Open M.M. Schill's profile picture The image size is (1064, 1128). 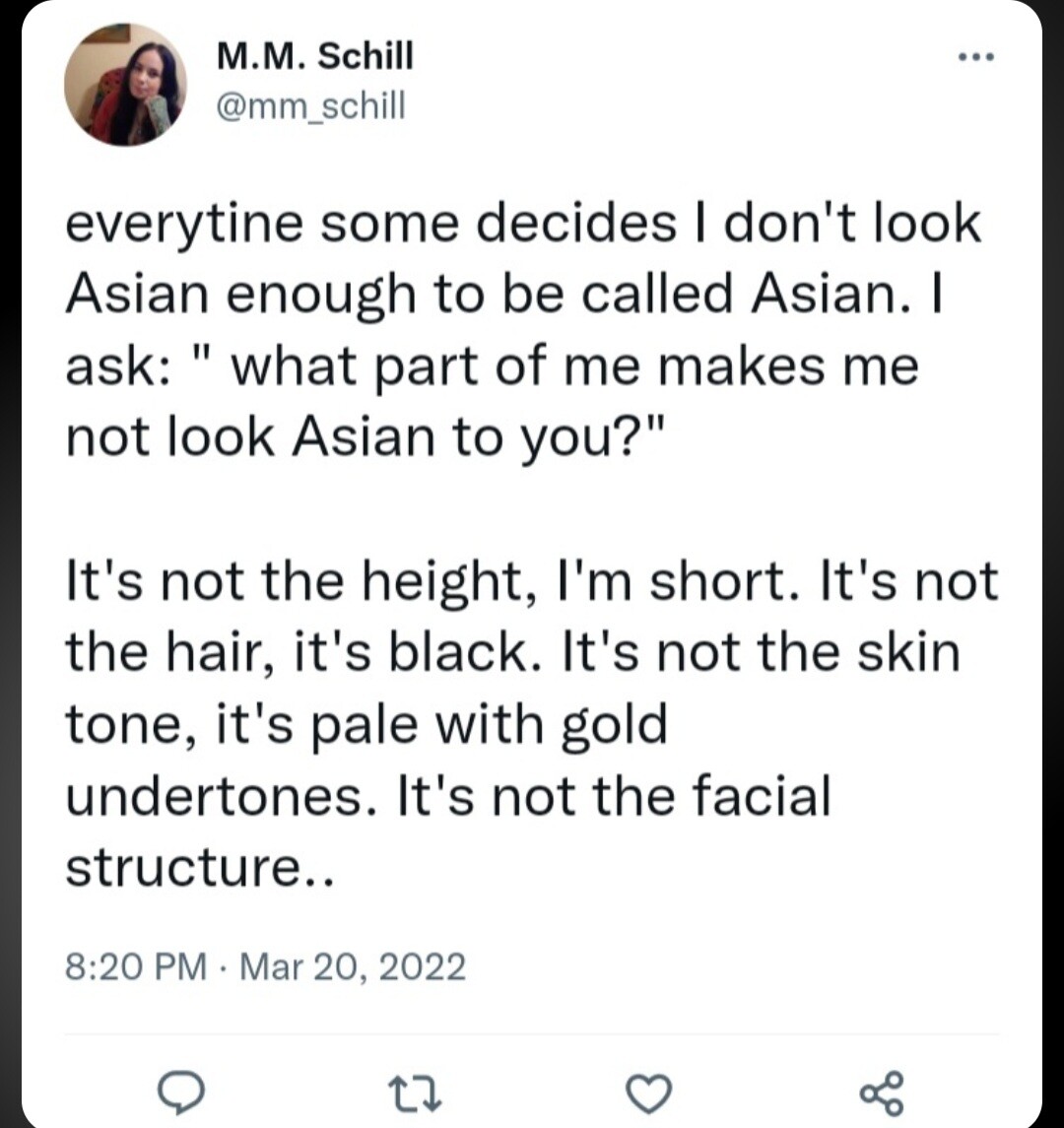(126, 85)
